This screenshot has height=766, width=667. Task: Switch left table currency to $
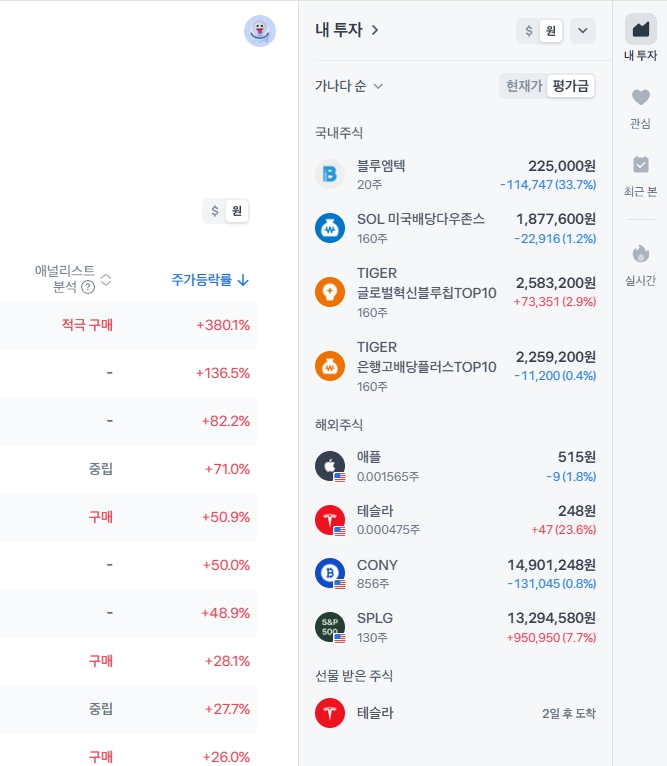coord(215,211)
